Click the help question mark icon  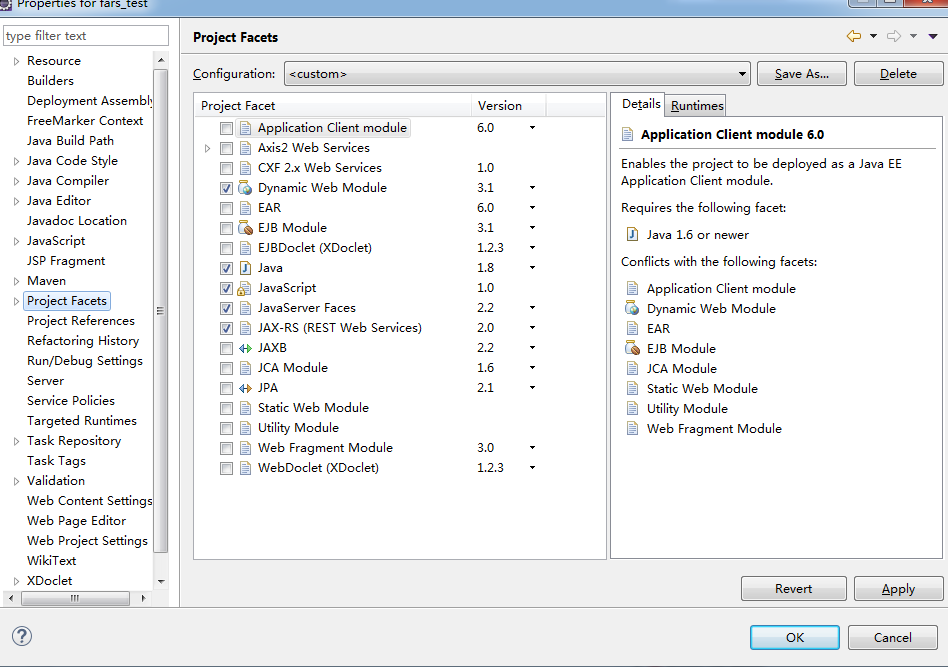coord(22,636)
